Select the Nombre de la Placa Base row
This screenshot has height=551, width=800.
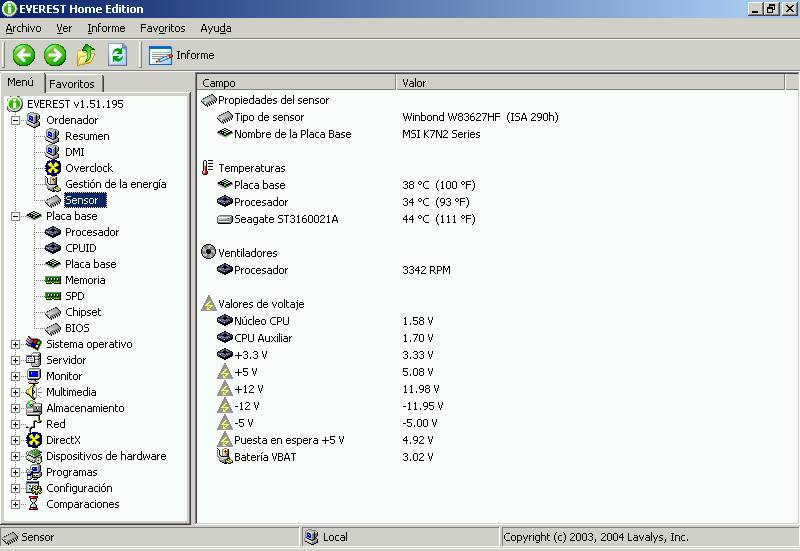point(349,134)
